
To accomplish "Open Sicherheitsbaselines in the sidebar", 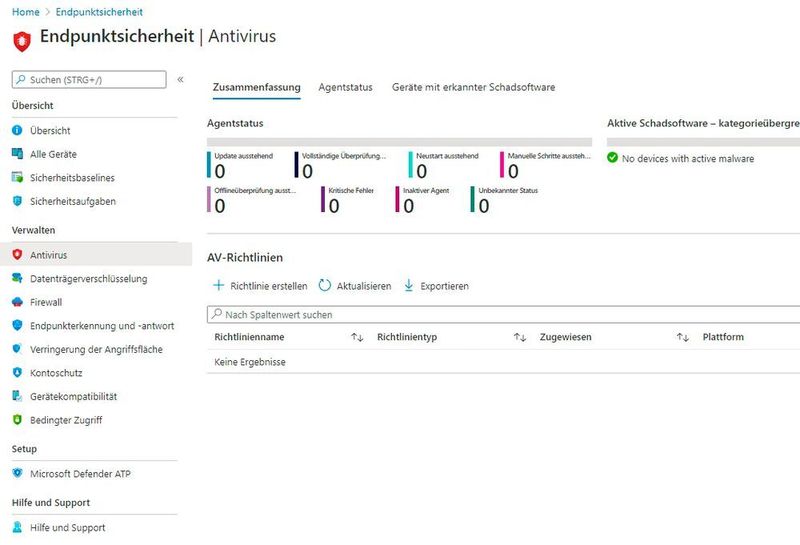I will [72, 178].
